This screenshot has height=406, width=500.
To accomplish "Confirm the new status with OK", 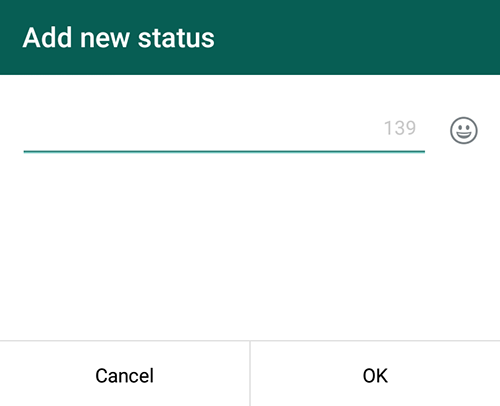I will coord(375,376).
